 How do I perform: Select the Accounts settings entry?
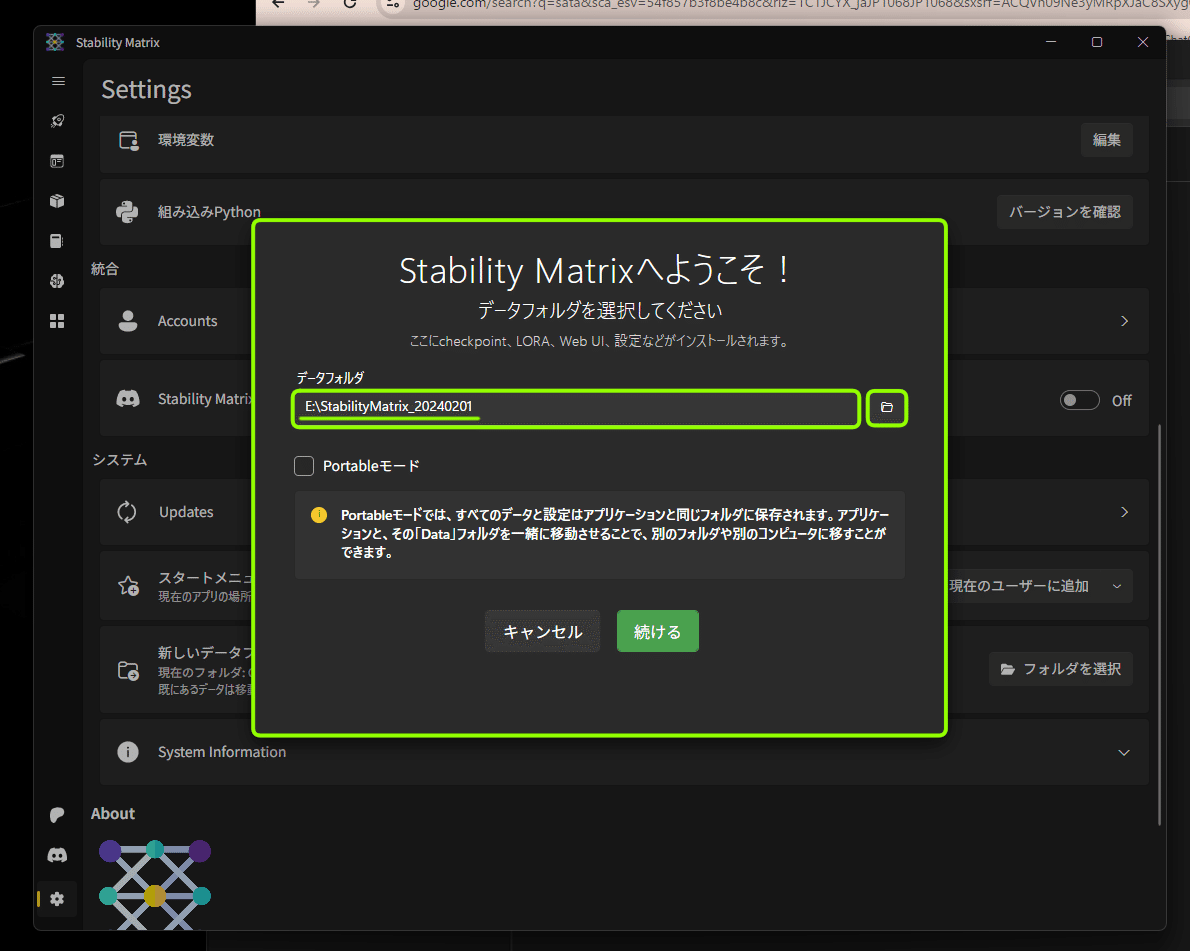coord(187,321)
